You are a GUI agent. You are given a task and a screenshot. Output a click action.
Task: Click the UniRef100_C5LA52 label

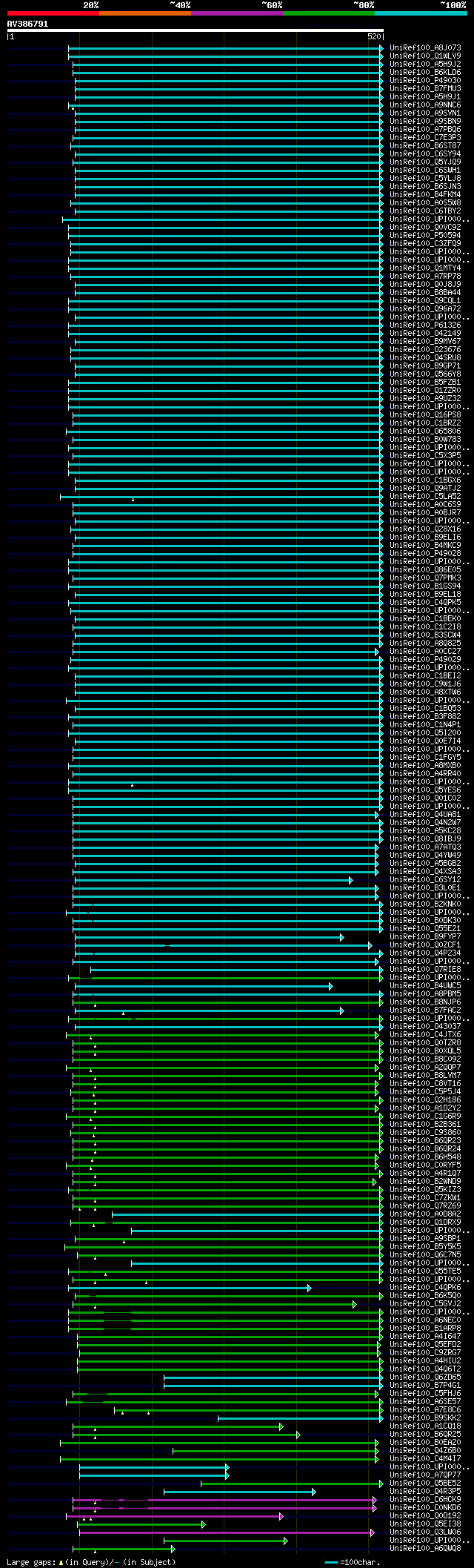[x=425, y=496]
